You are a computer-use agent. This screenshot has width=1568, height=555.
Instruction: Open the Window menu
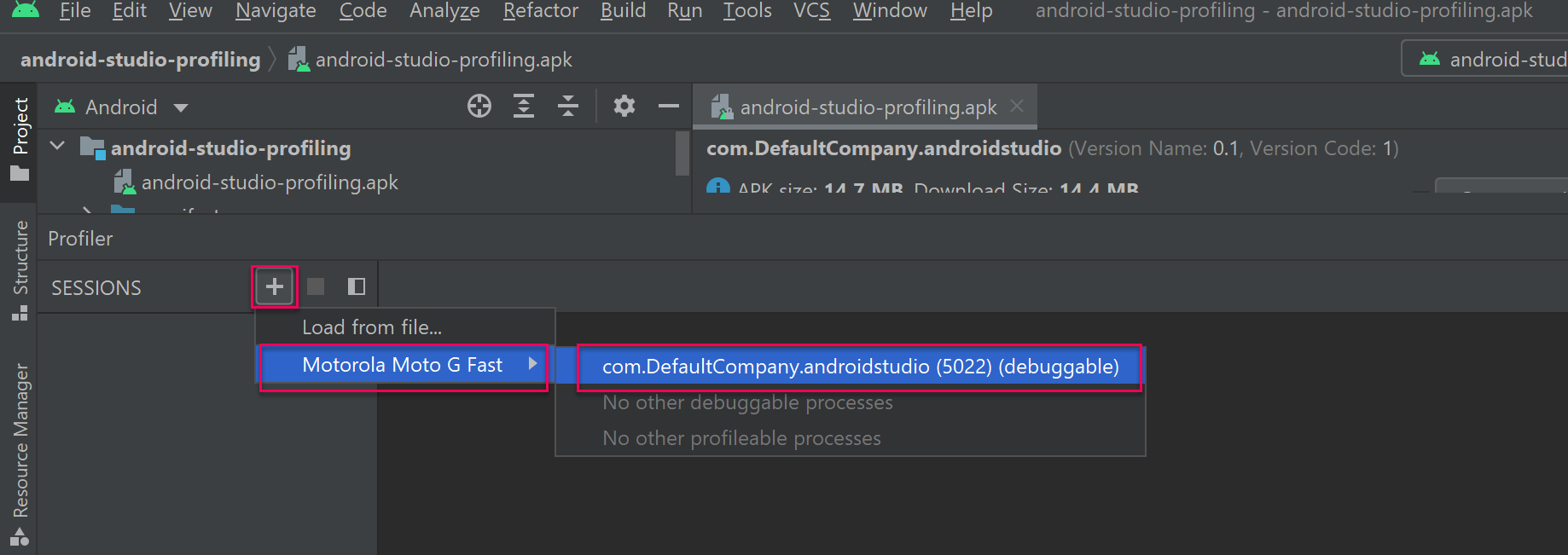pyautogui.click(x=890, y=11)
